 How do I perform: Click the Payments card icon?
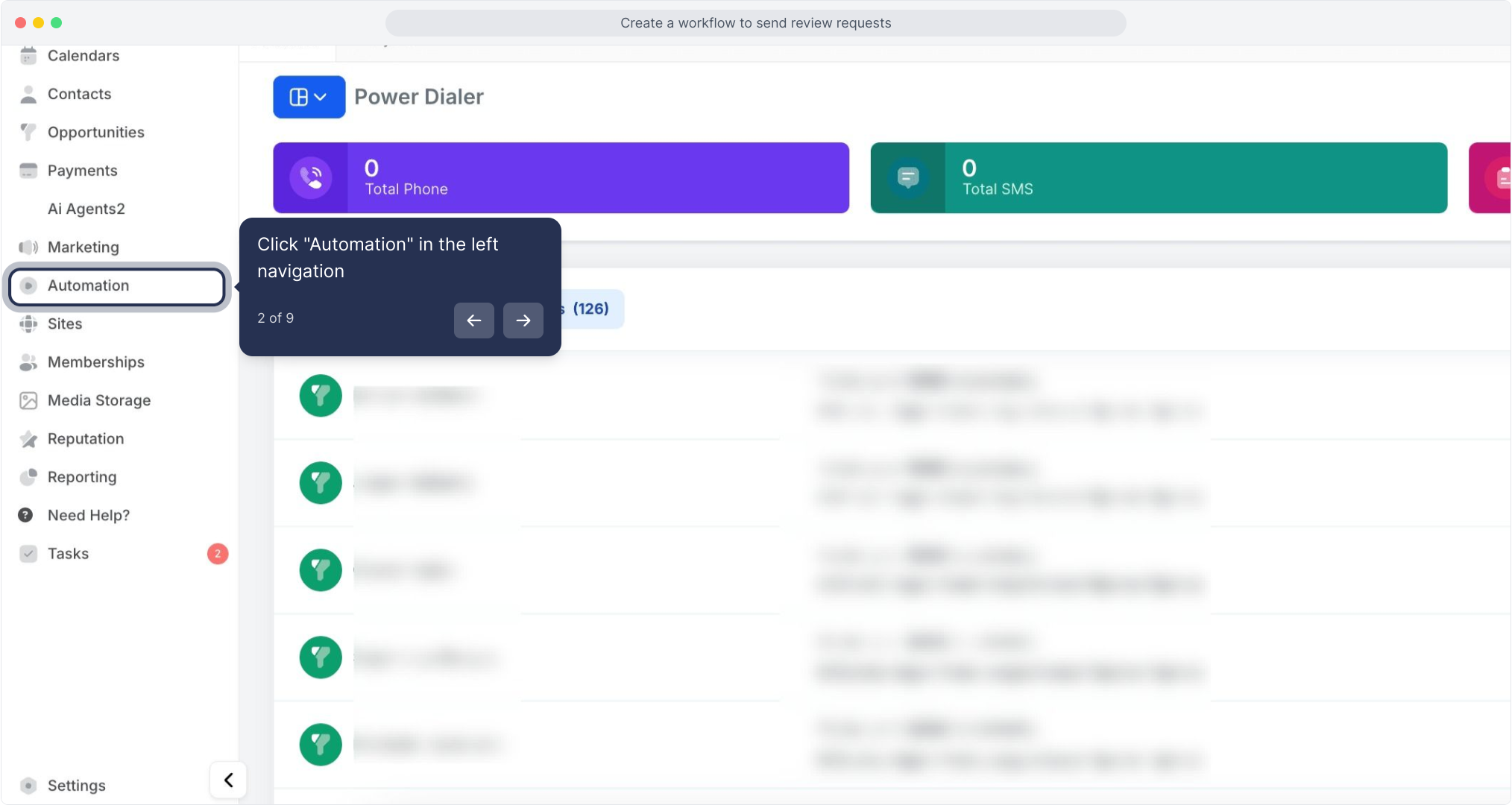tap(28, 171)
